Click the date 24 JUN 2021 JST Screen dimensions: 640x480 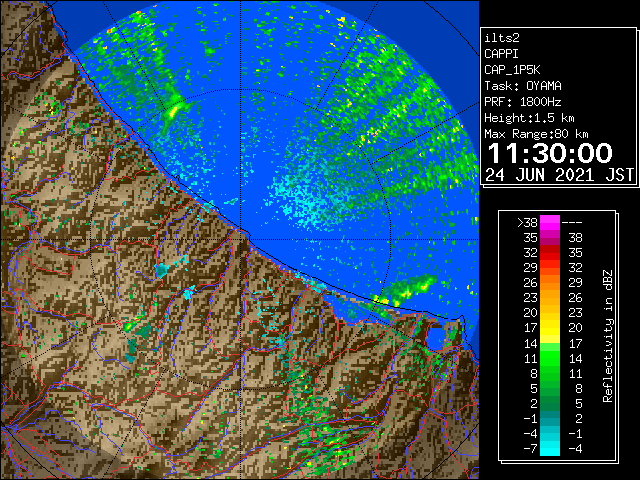click(x=560, y=175)
